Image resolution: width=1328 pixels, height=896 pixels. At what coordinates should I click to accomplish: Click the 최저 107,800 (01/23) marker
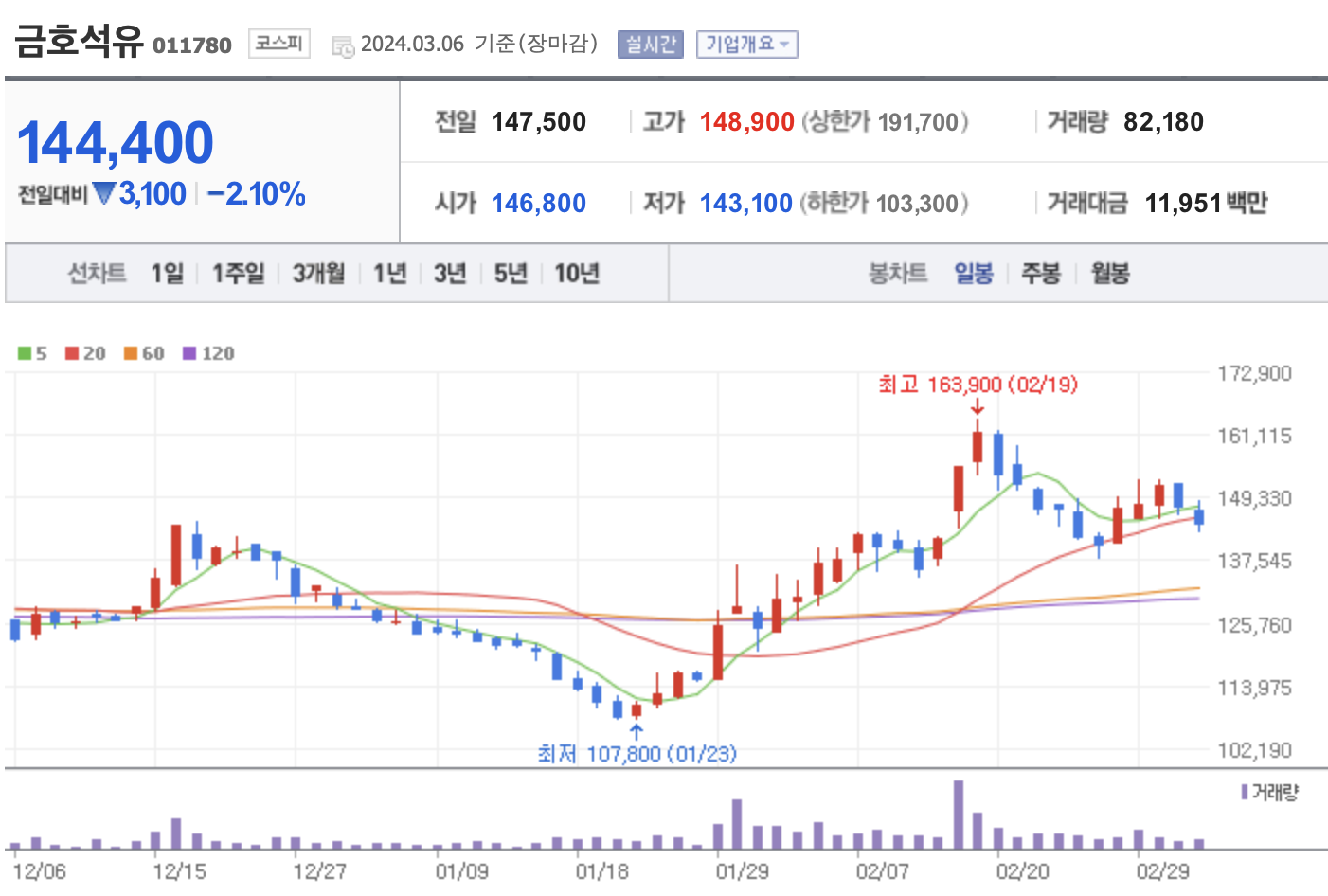[x=637, y=754]
